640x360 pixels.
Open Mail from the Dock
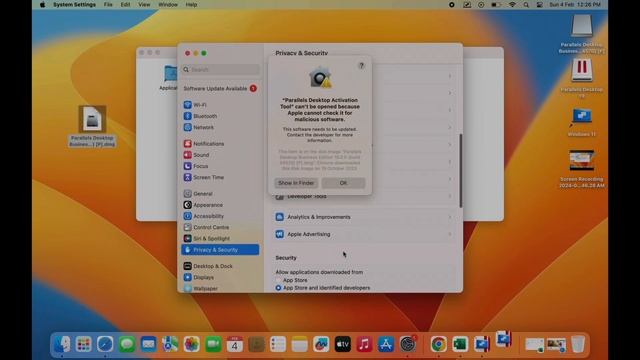tap(149, 344)
